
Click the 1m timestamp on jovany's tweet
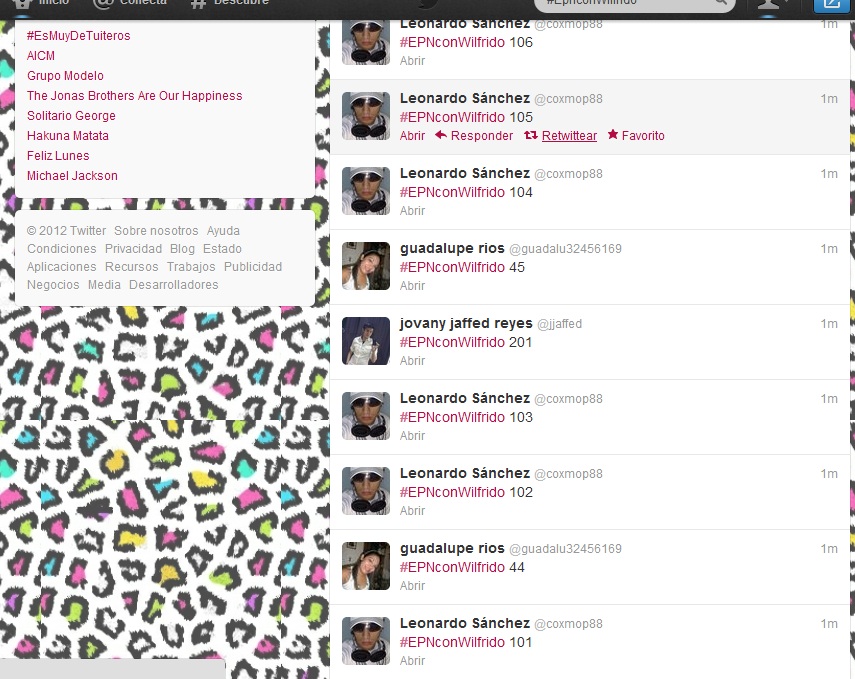click(x=829, y=324)
